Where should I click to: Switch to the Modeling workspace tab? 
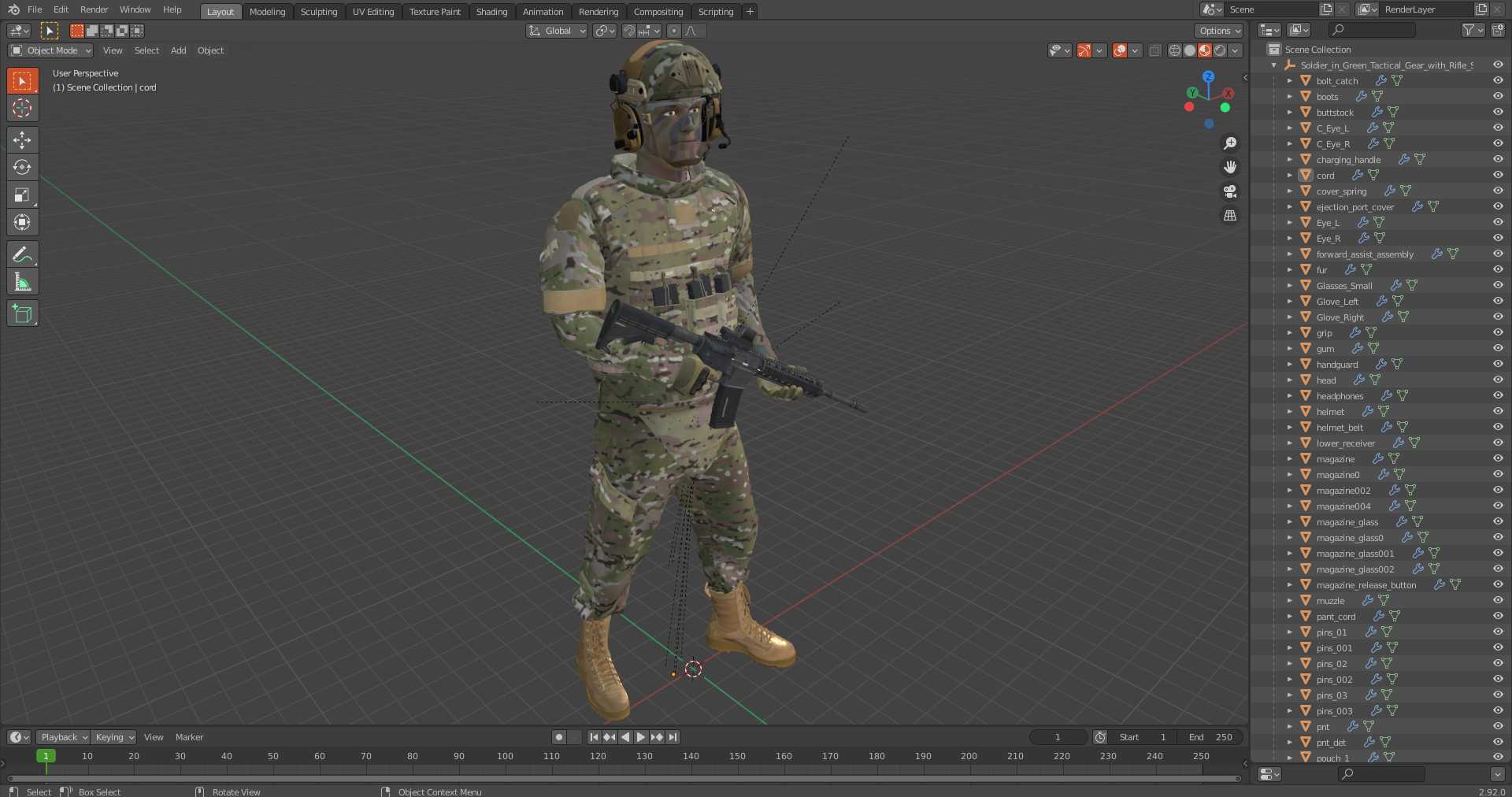pos(268,12)
